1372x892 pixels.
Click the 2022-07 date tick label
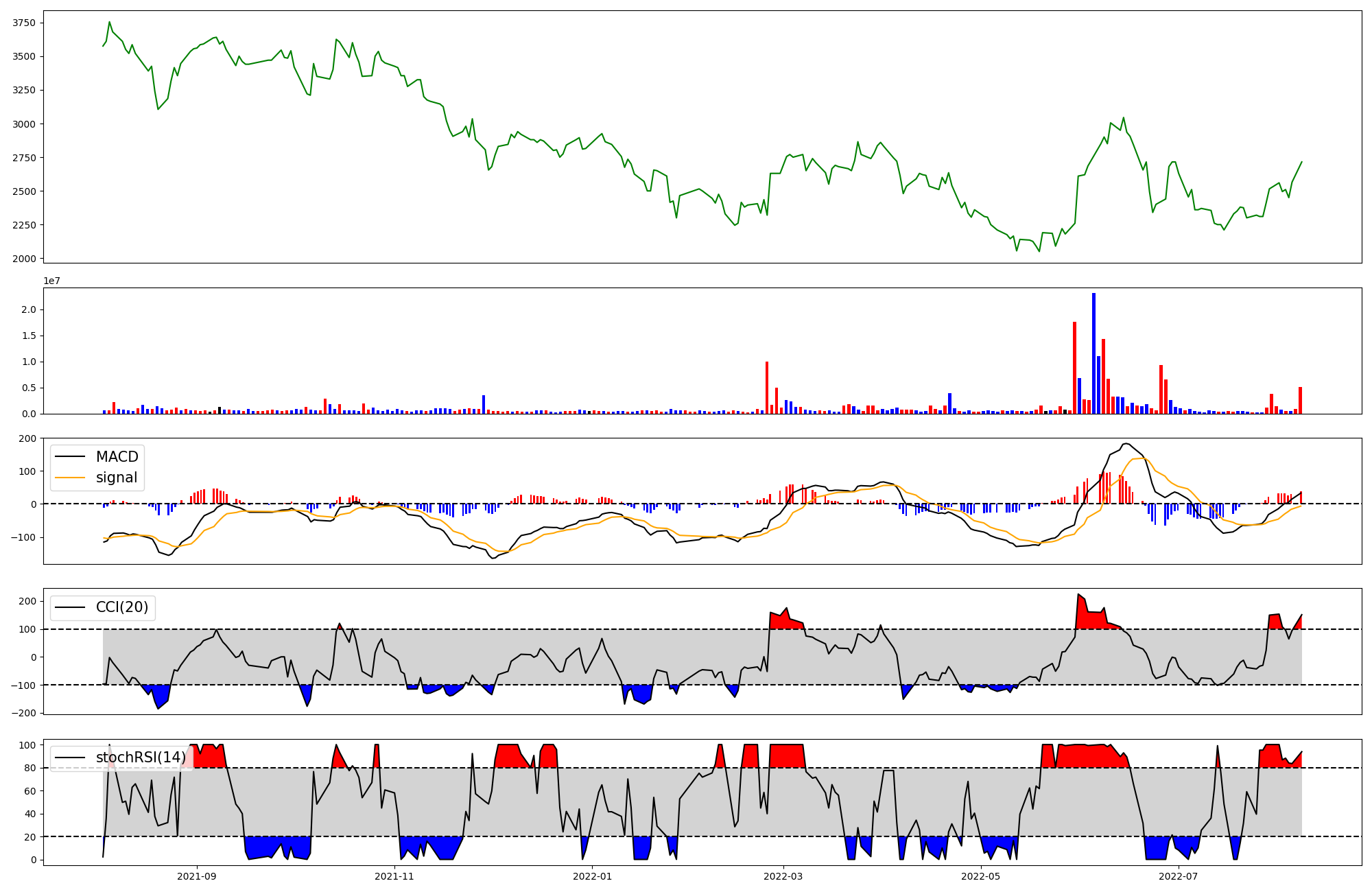pyautogui.click(x=1178, y=876)
